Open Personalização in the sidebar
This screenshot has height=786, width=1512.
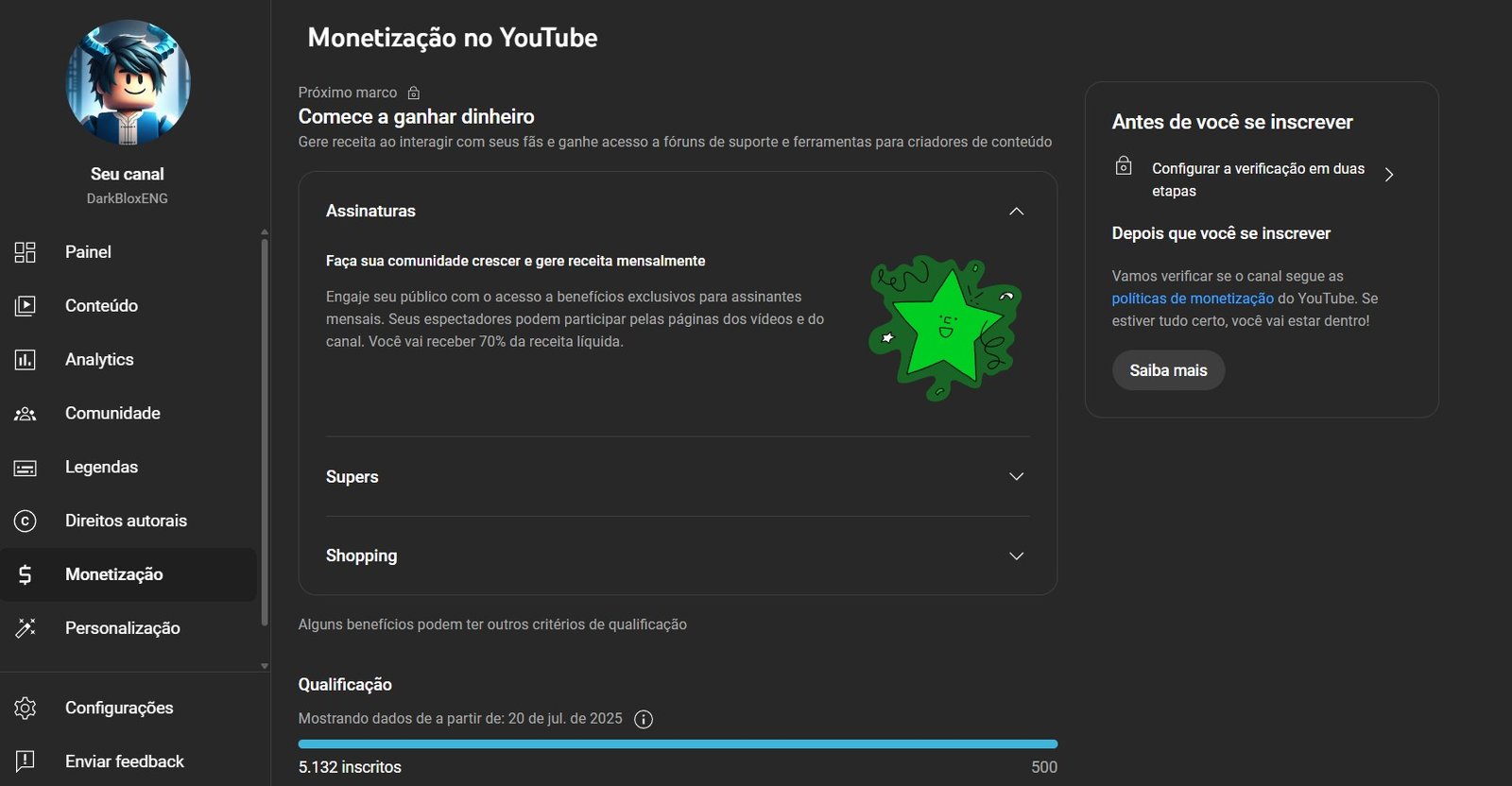click(129, 628)
